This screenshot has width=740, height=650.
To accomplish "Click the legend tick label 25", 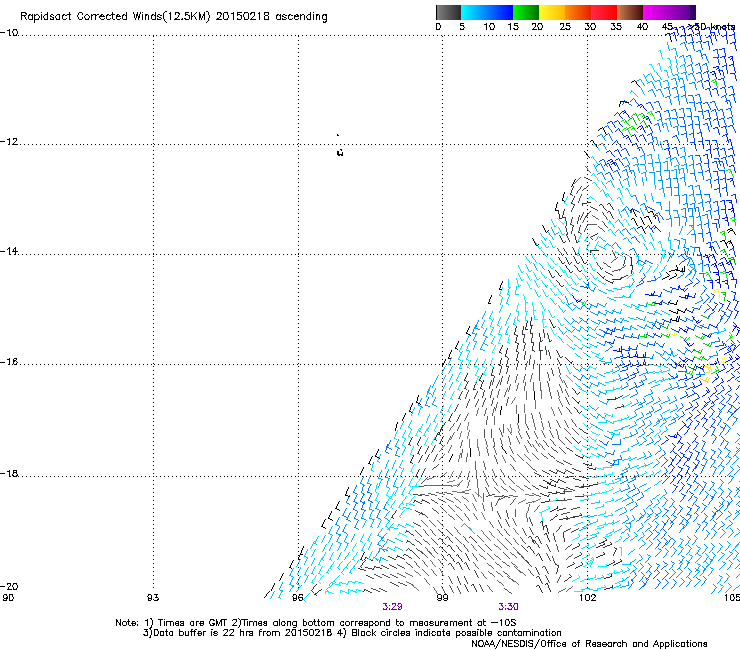I will coord(565,27).
